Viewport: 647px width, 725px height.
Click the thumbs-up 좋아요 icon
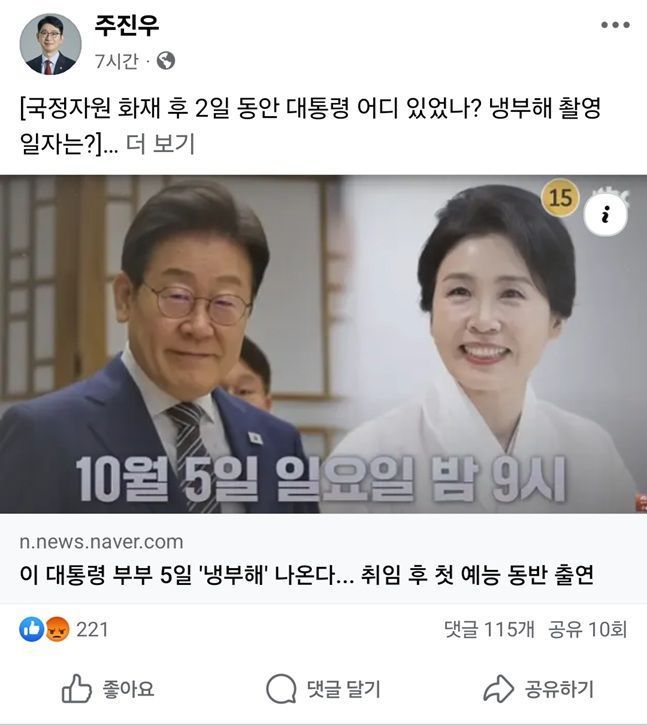76,688
